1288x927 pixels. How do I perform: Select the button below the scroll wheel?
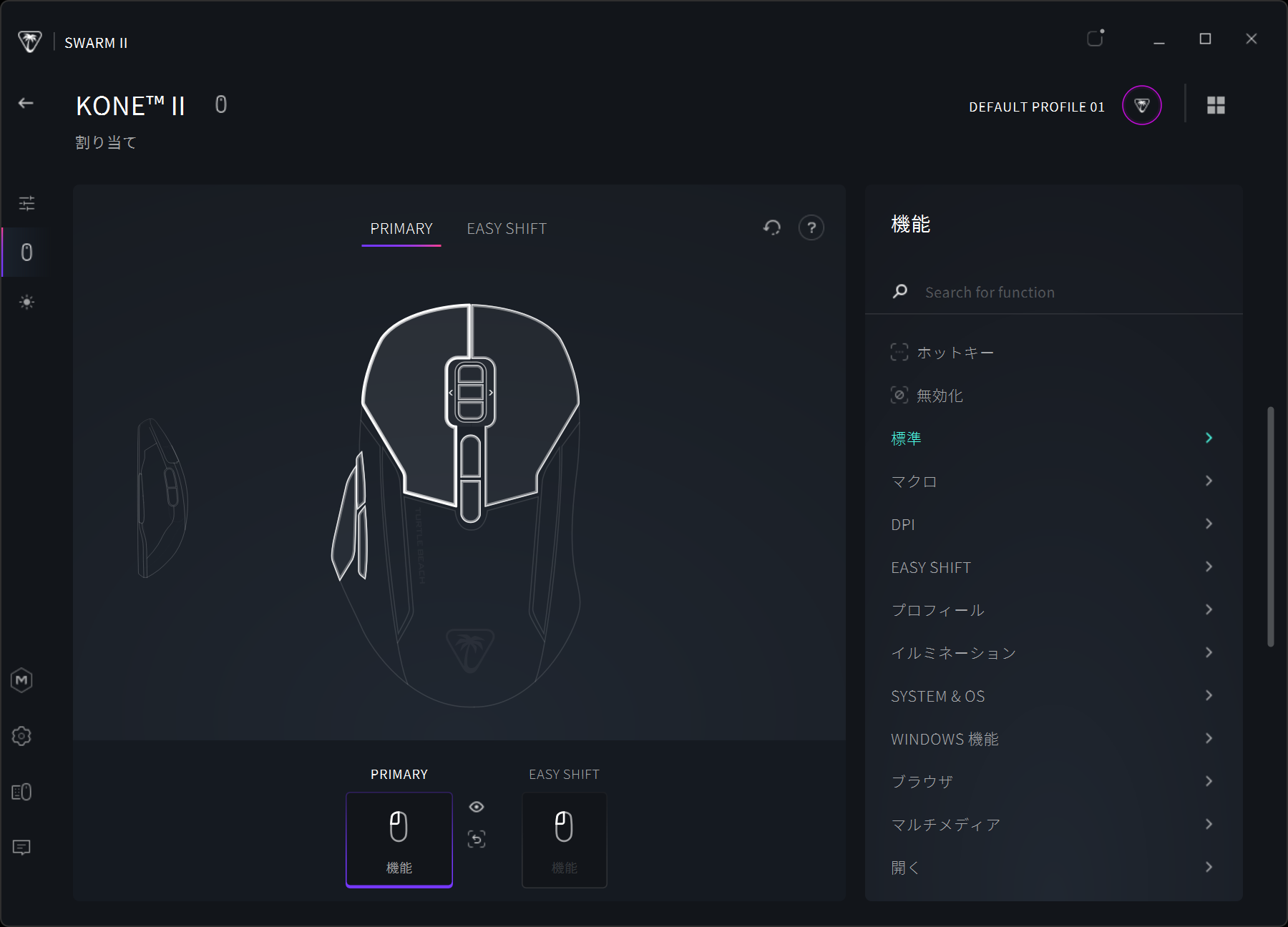pyautogui.click(x=470, y=456)
